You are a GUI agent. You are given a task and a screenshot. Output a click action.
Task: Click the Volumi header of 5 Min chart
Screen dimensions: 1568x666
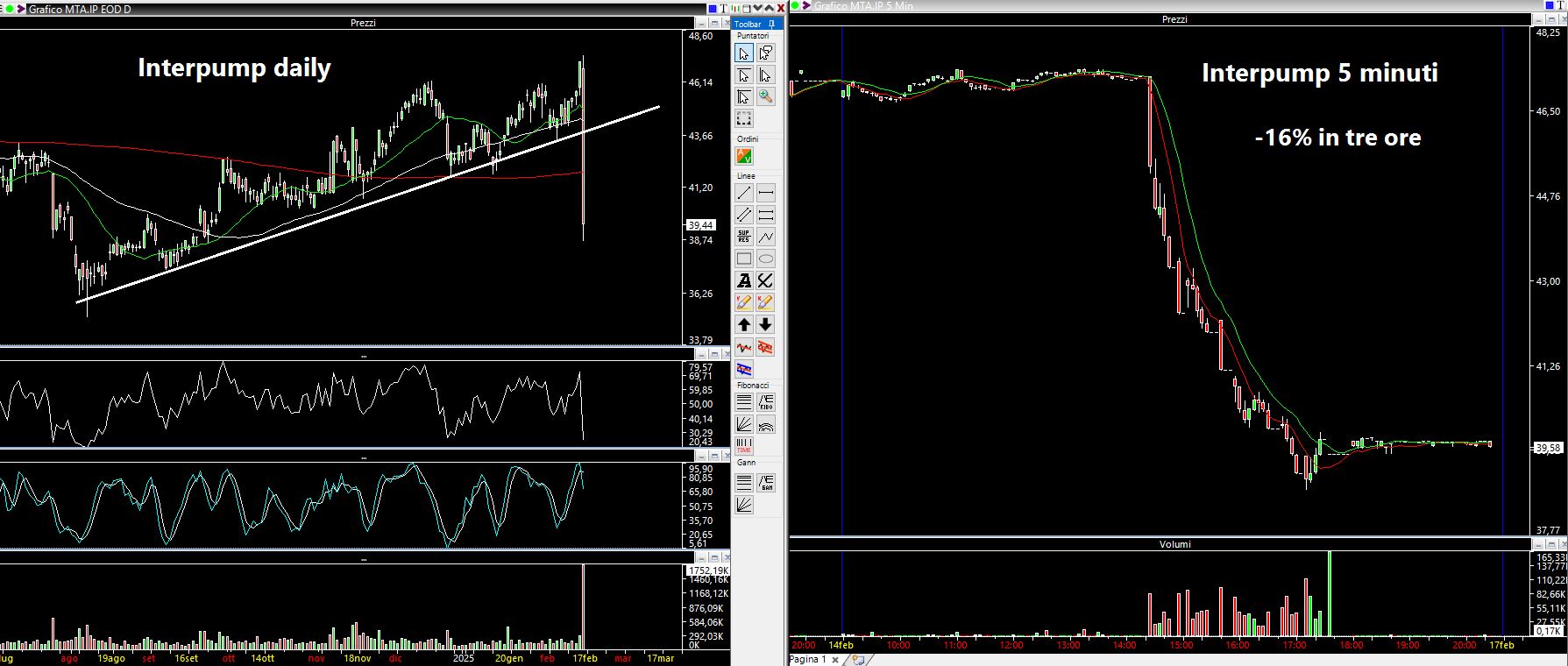[1174, 544]
